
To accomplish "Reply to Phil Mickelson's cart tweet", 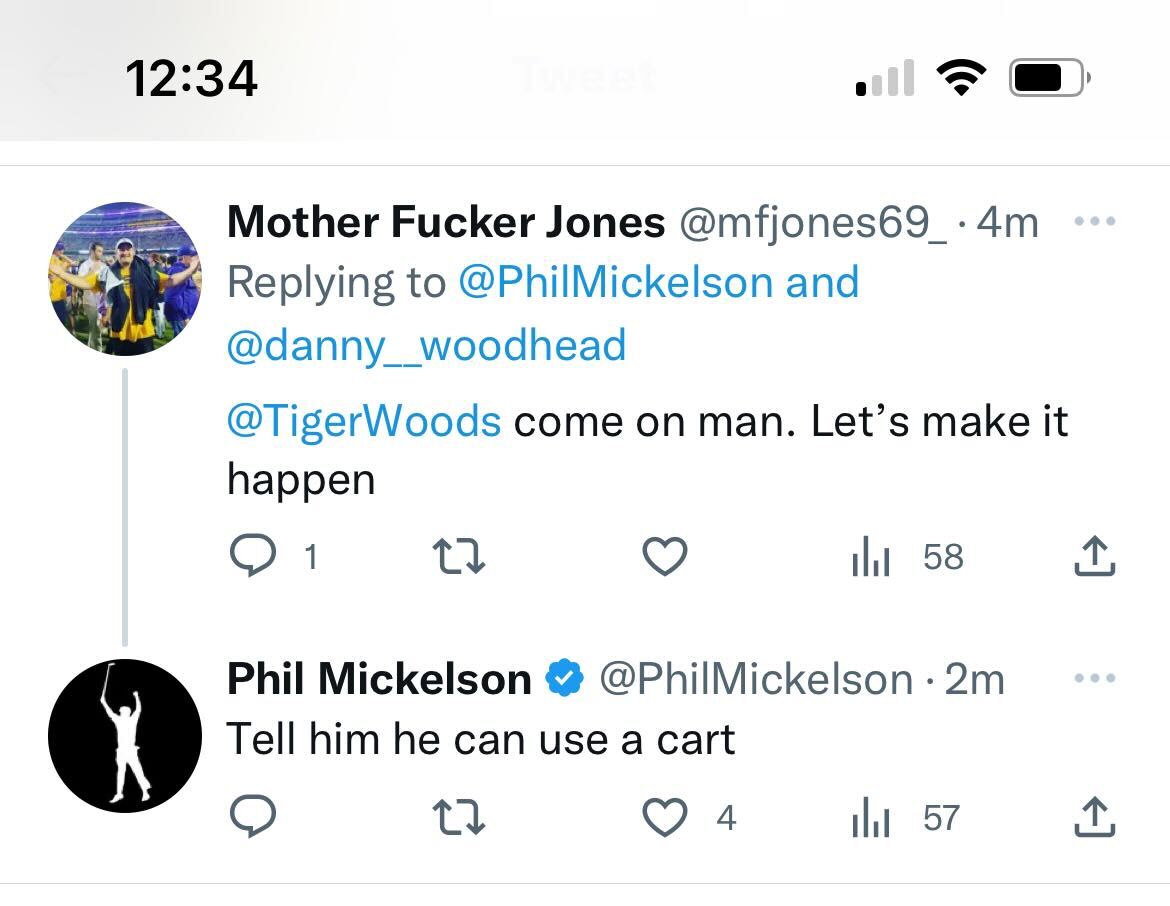I will coord(252,817).
